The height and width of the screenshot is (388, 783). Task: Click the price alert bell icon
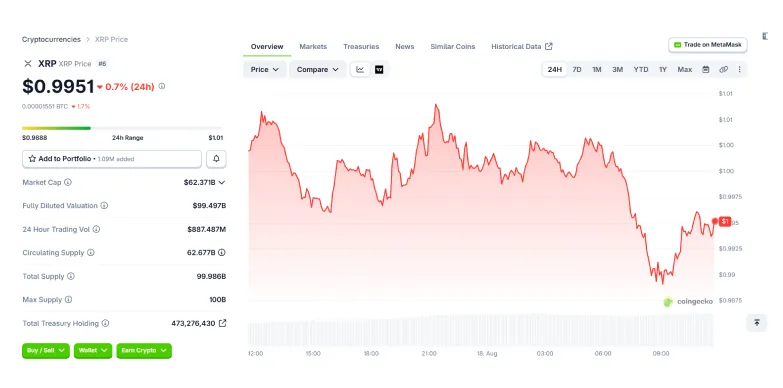[x=216, y=159]
